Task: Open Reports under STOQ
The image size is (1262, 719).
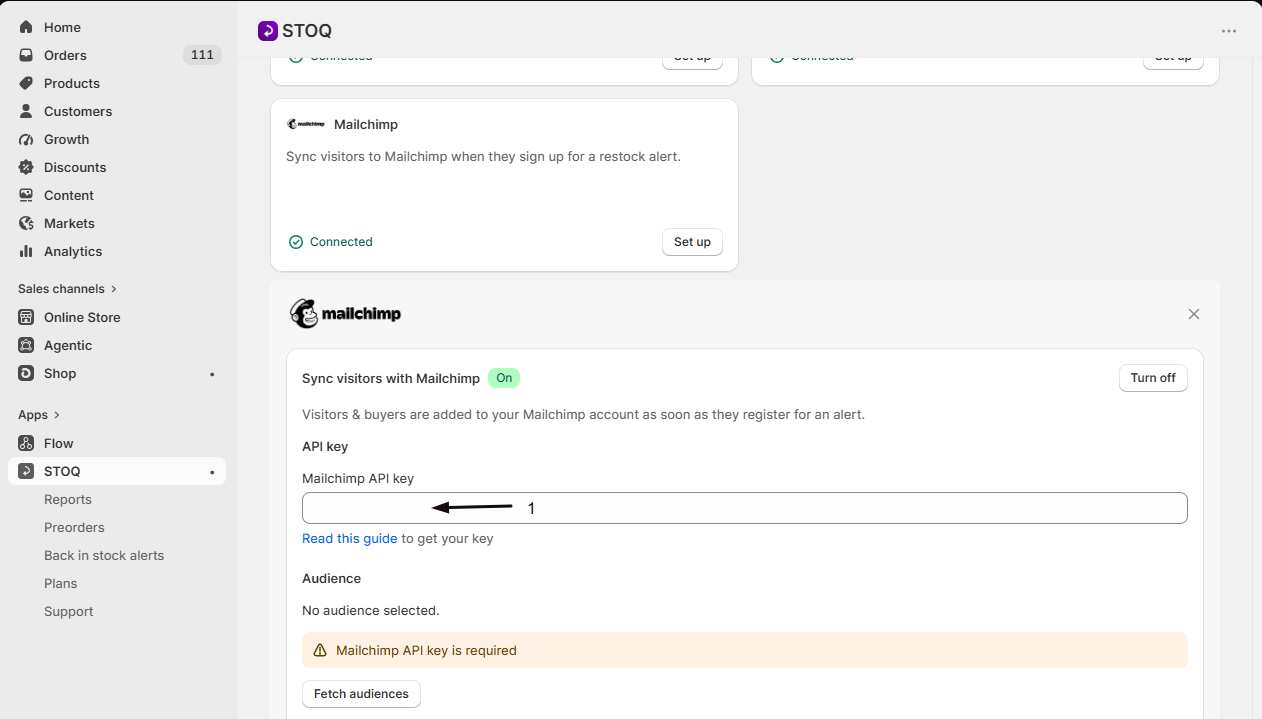Action: [68, 499]
